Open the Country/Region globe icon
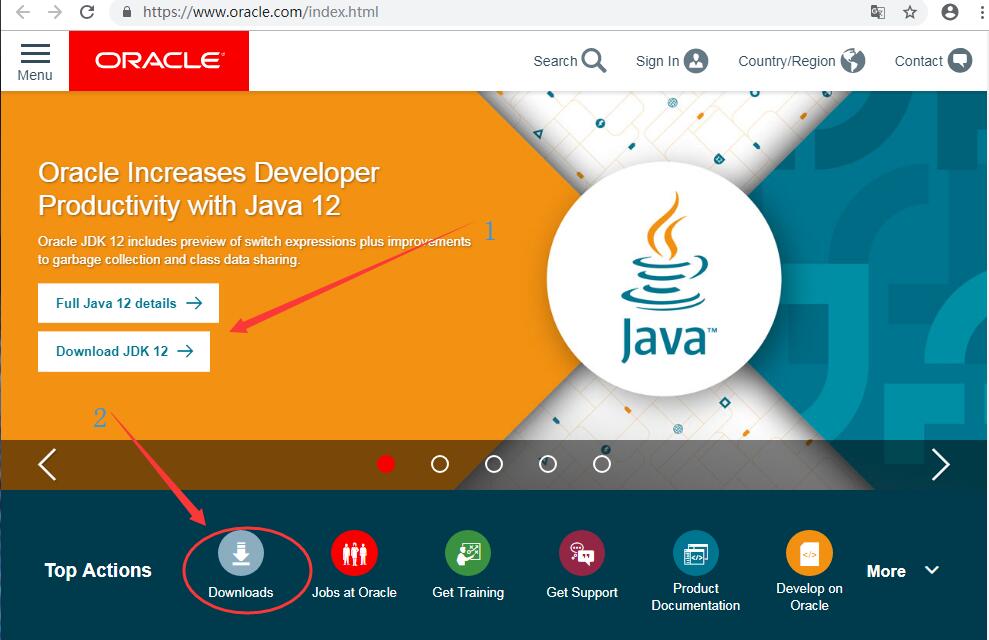989x640 pixels. (853, 61)
